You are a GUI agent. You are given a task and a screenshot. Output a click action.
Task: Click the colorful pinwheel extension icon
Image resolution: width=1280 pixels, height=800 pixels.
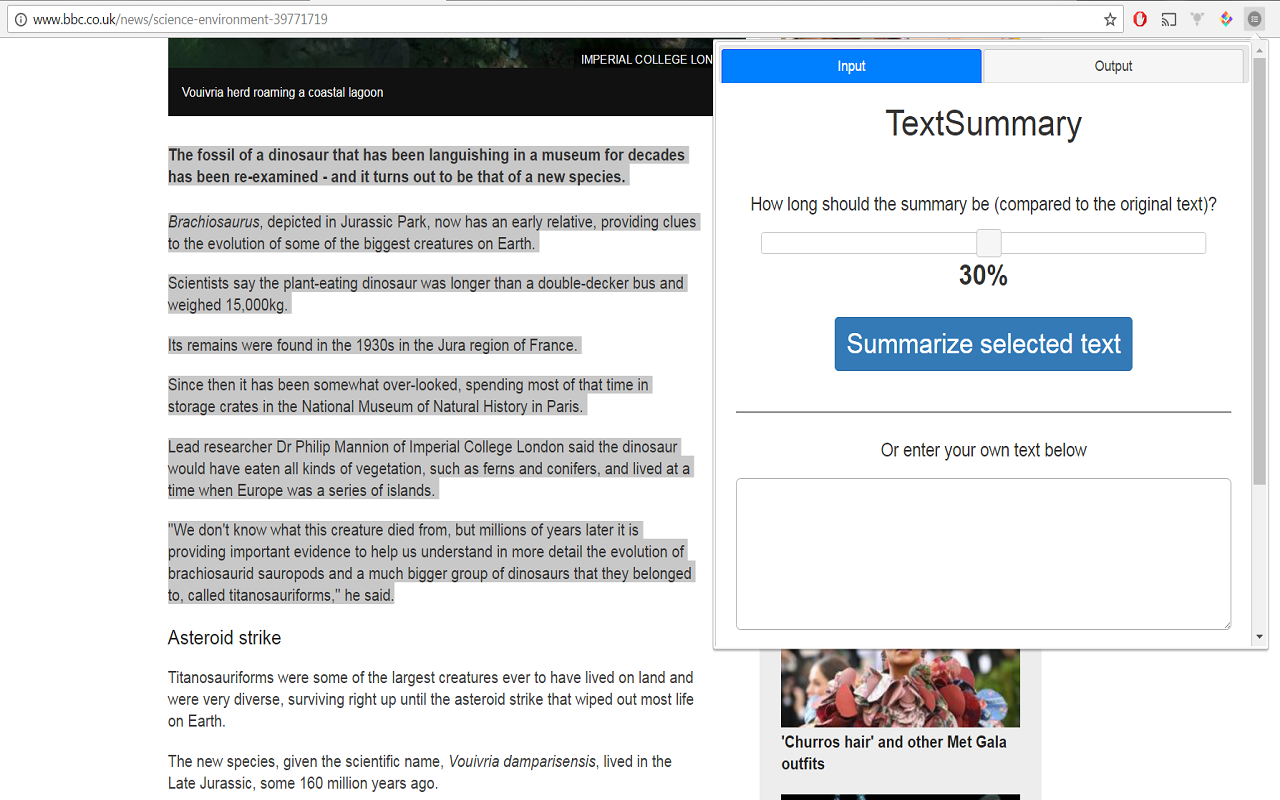coord(1226,19)
